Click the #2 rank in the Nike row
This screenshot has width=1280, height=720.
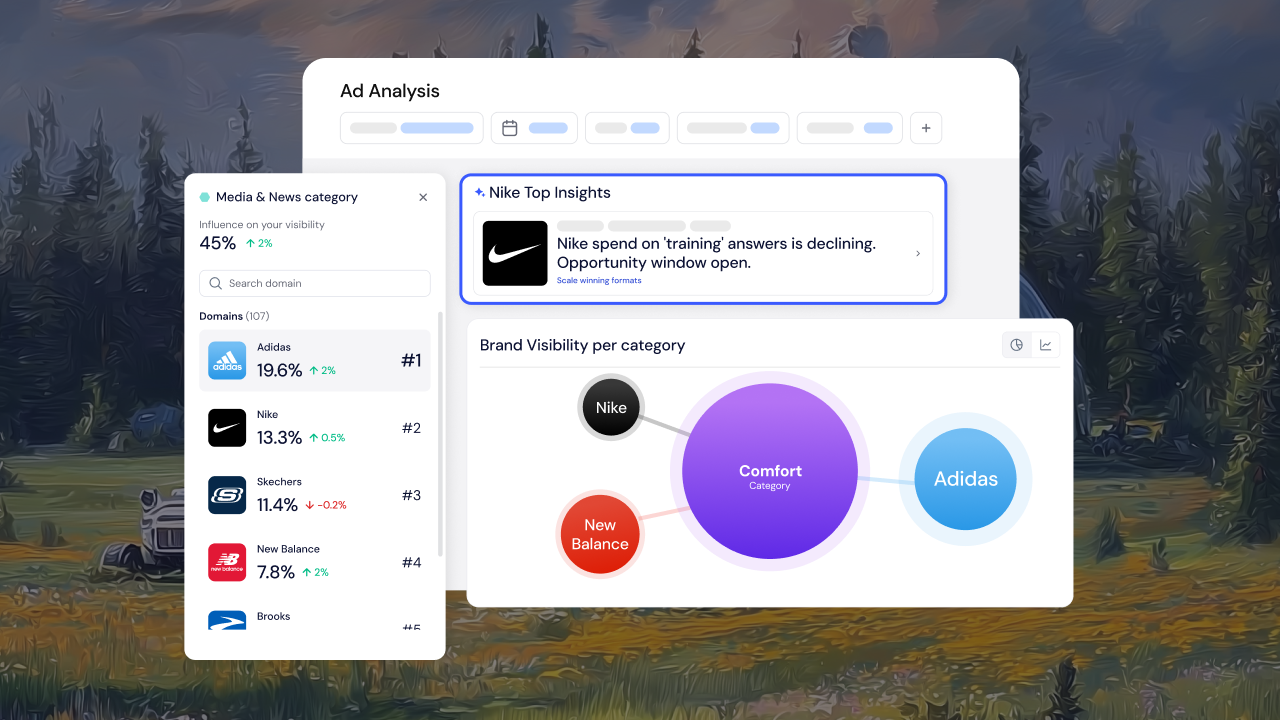411,428
